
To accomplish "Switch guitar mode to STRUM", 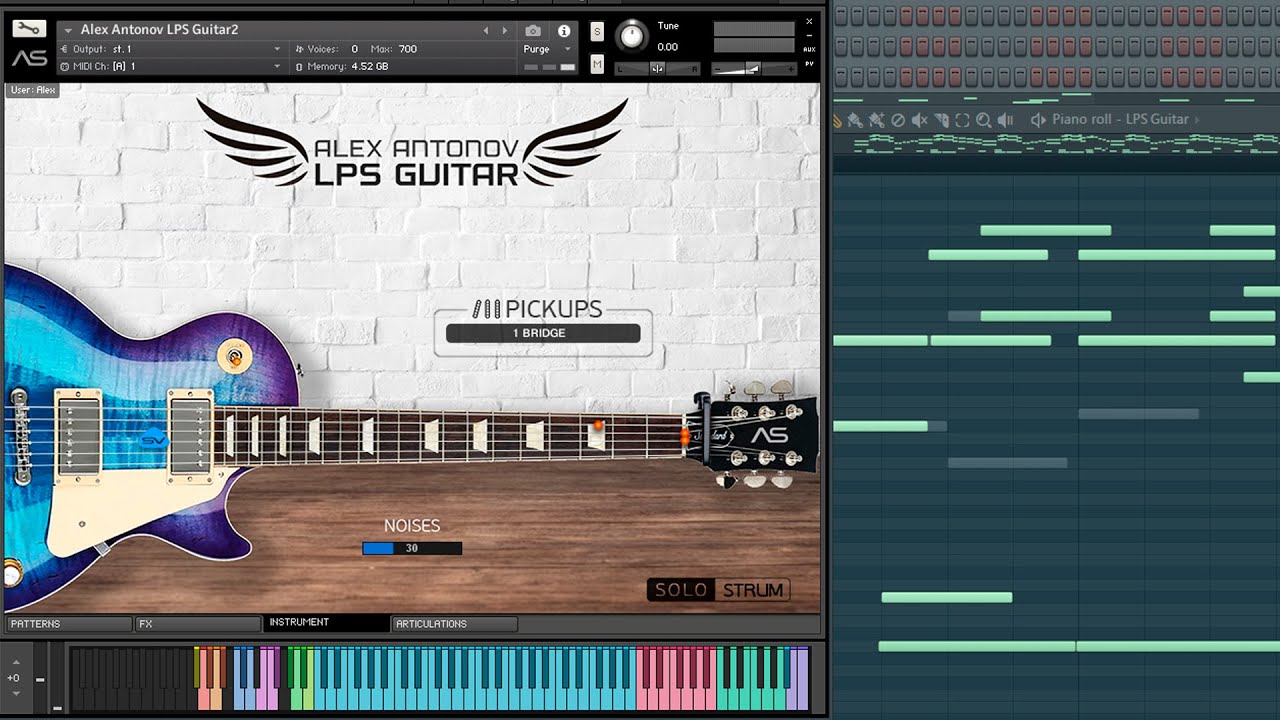I will (753, 590).
